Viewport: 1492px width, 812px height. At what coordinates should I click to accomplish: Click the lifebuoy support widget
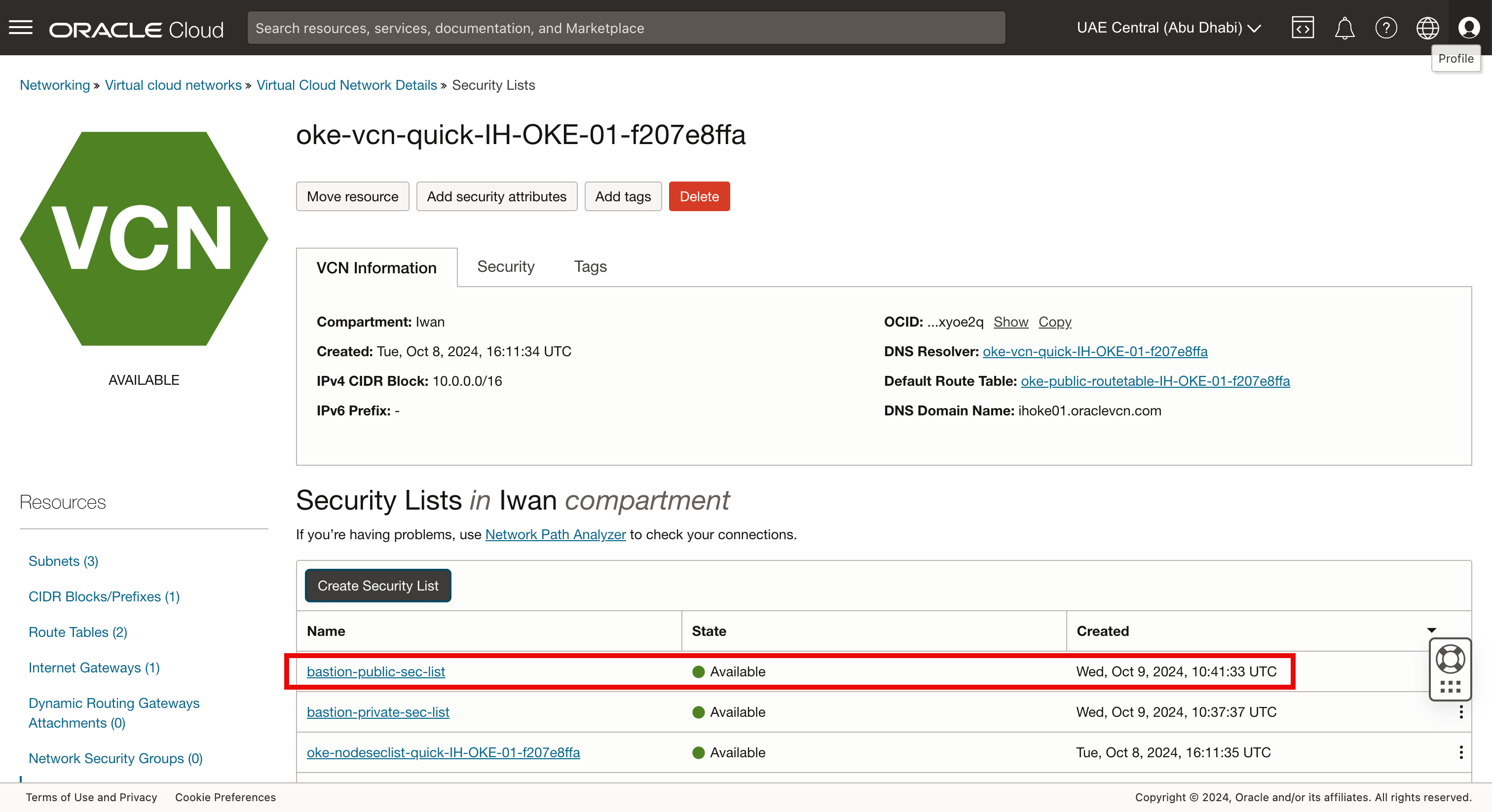click(1450, 659)
